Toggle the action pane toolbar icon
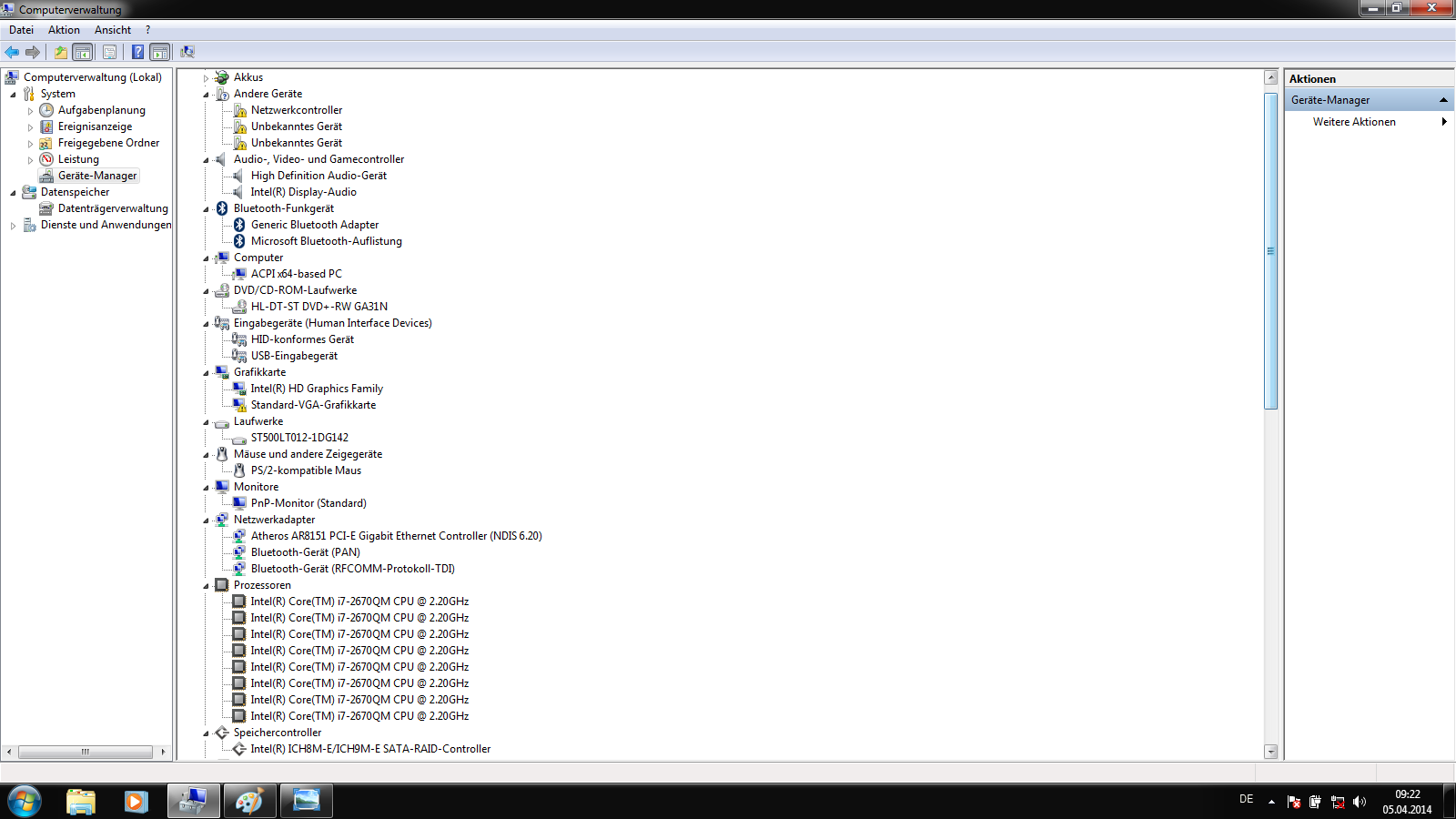 click(x=160, y=52)
